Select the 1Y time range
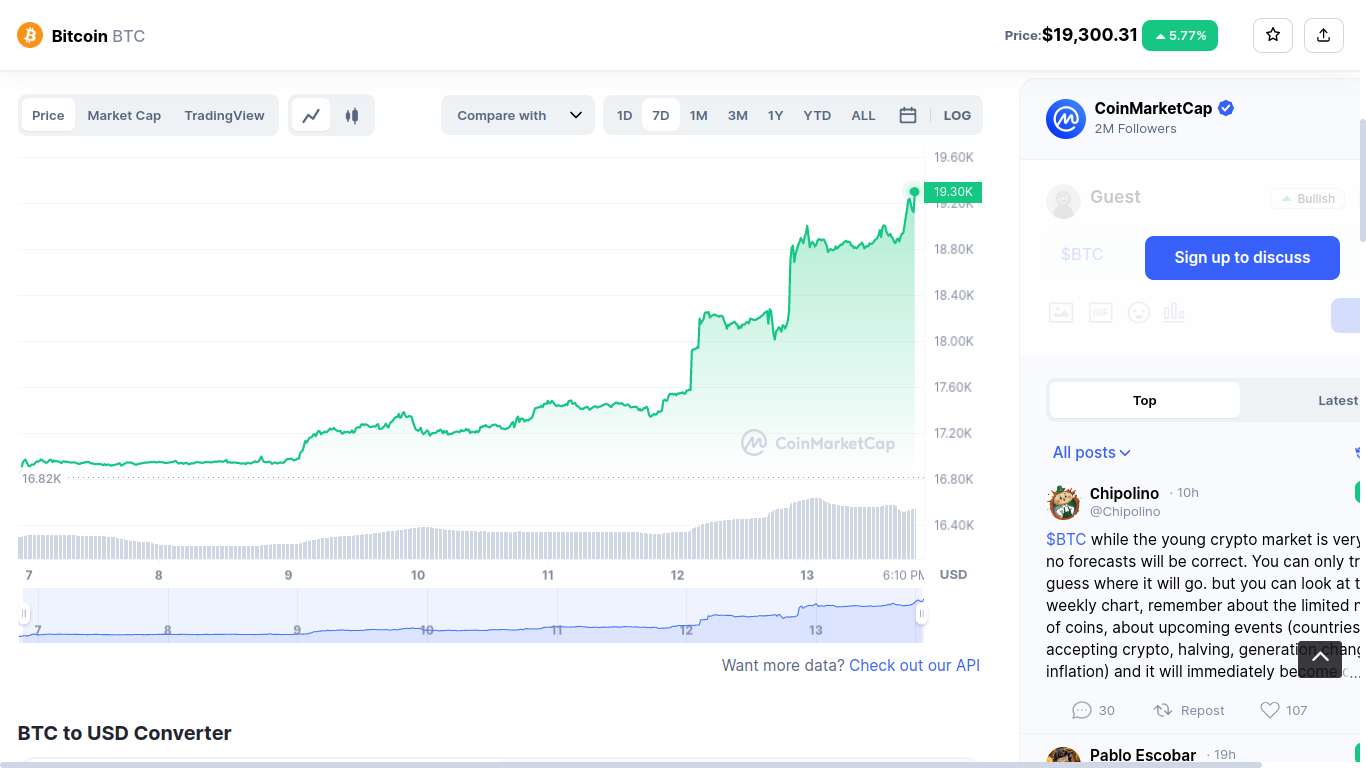Image resolution: width=1366 pixels, height=768 pixels. pos(776,115)
